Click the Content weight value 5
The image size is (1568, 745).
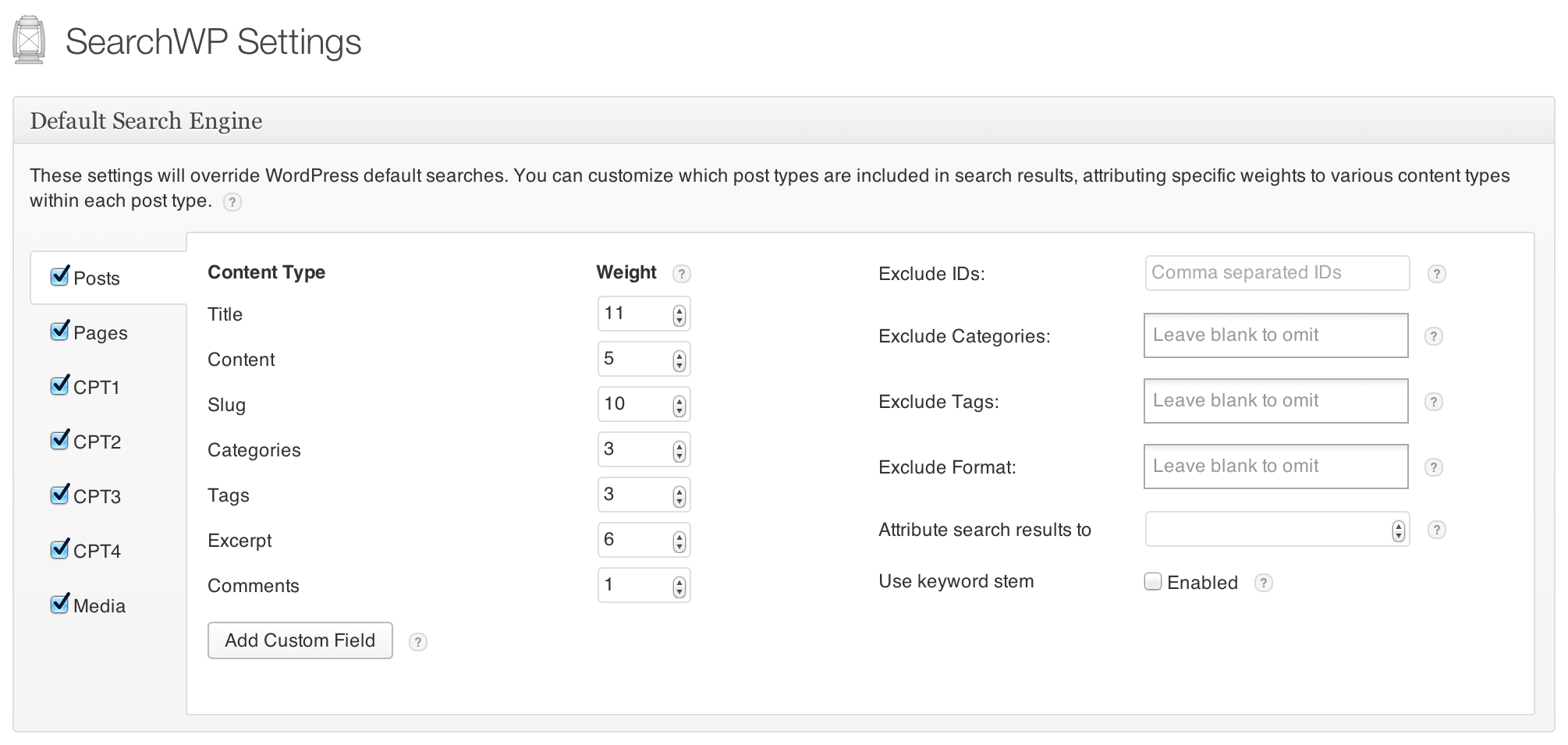(x=609, y=359)
